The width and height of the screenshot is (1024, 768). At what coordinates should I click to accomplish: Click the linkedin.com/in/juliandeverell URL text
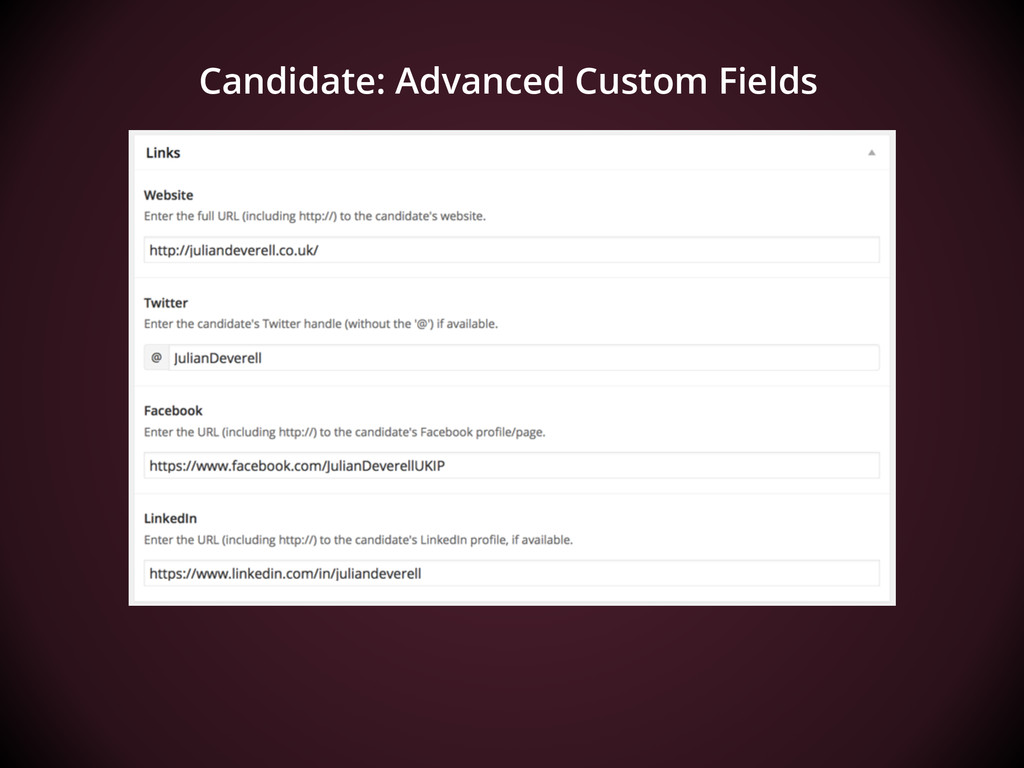(x=285, y=573)
